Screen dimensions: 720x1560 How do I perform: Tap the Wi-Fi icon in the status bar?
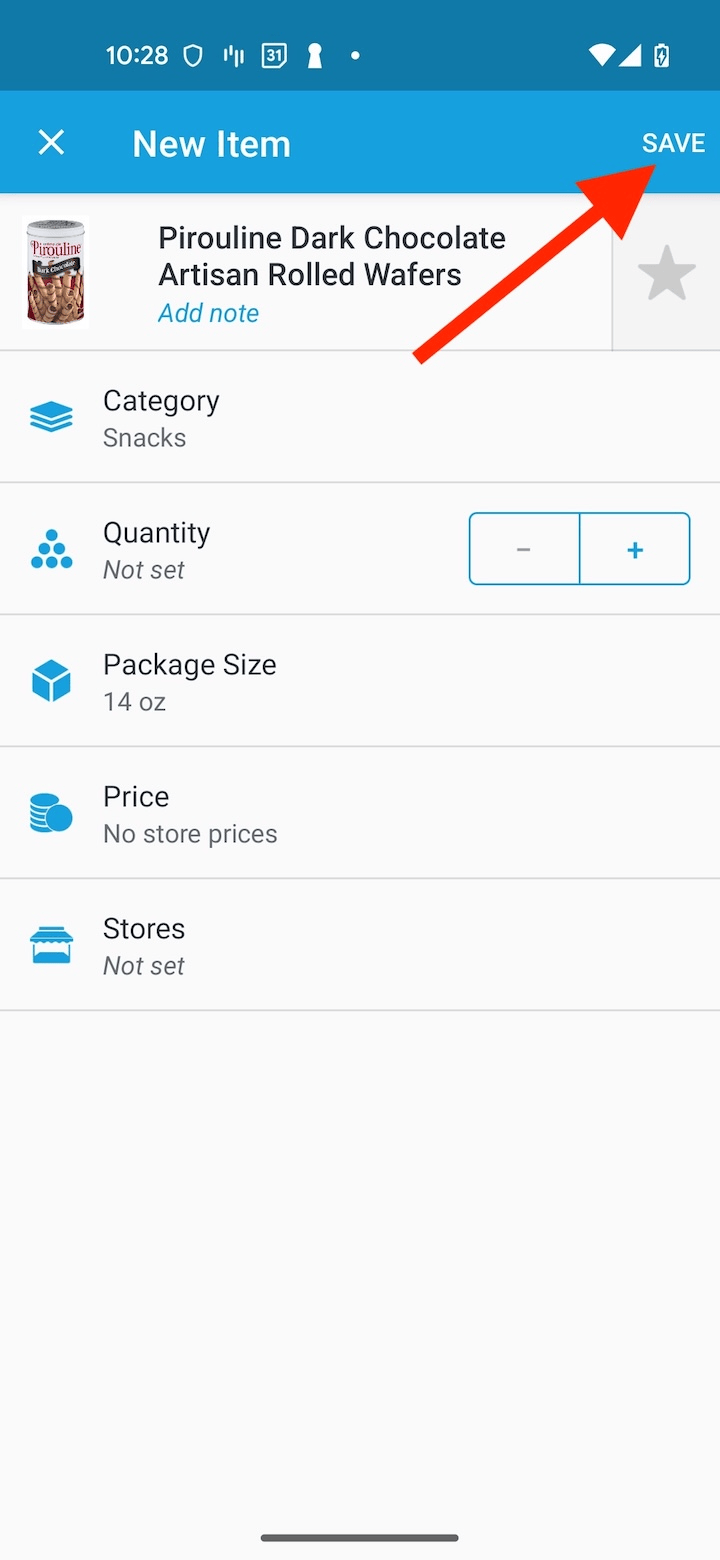(601, 56)
